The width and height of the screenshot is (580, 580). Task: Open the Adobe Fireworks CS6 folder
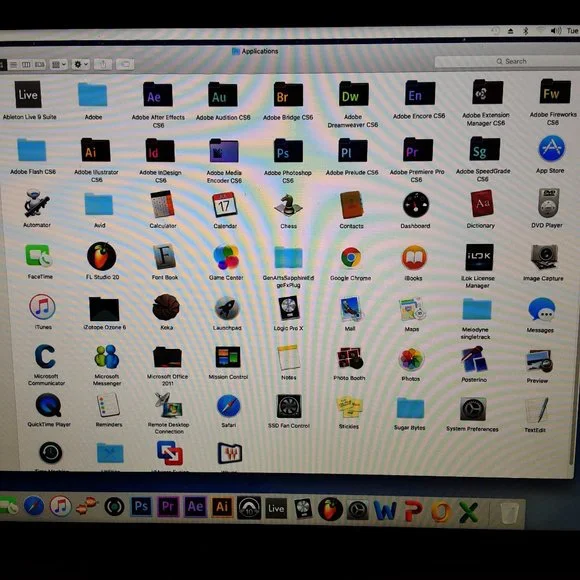(554, 91)
